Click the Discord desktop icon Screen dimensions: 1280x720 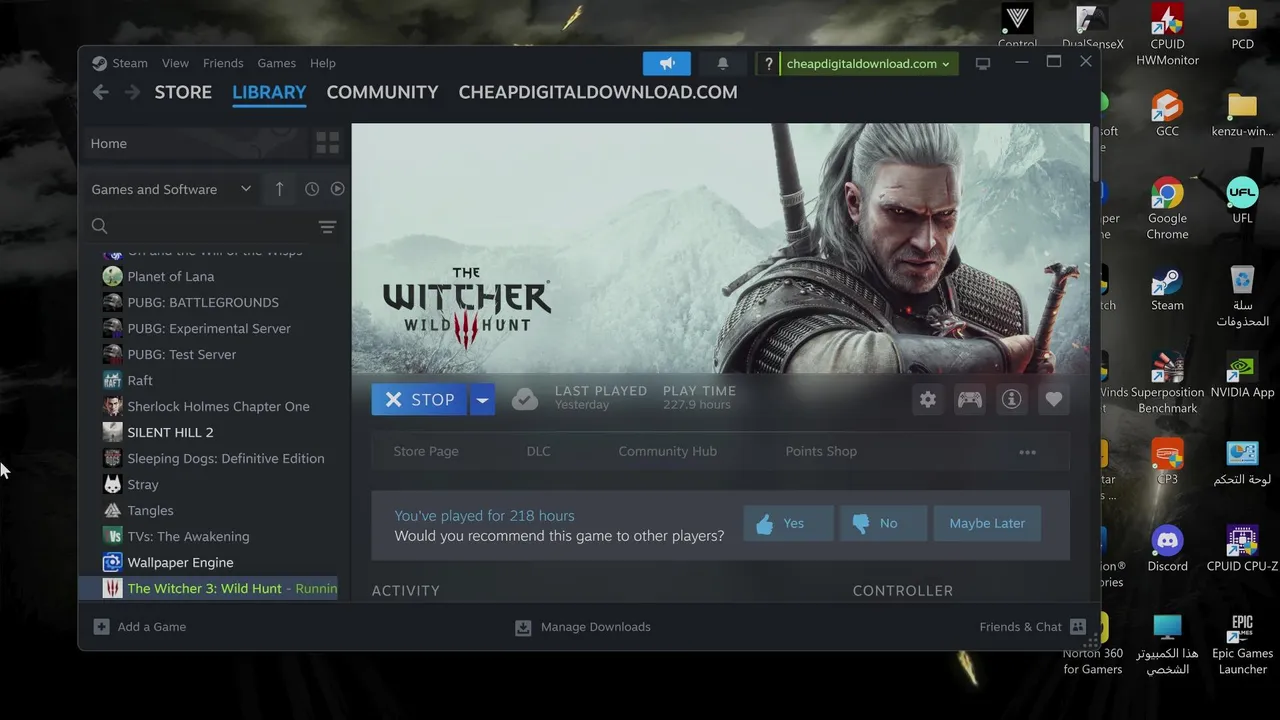[1167, 549]
